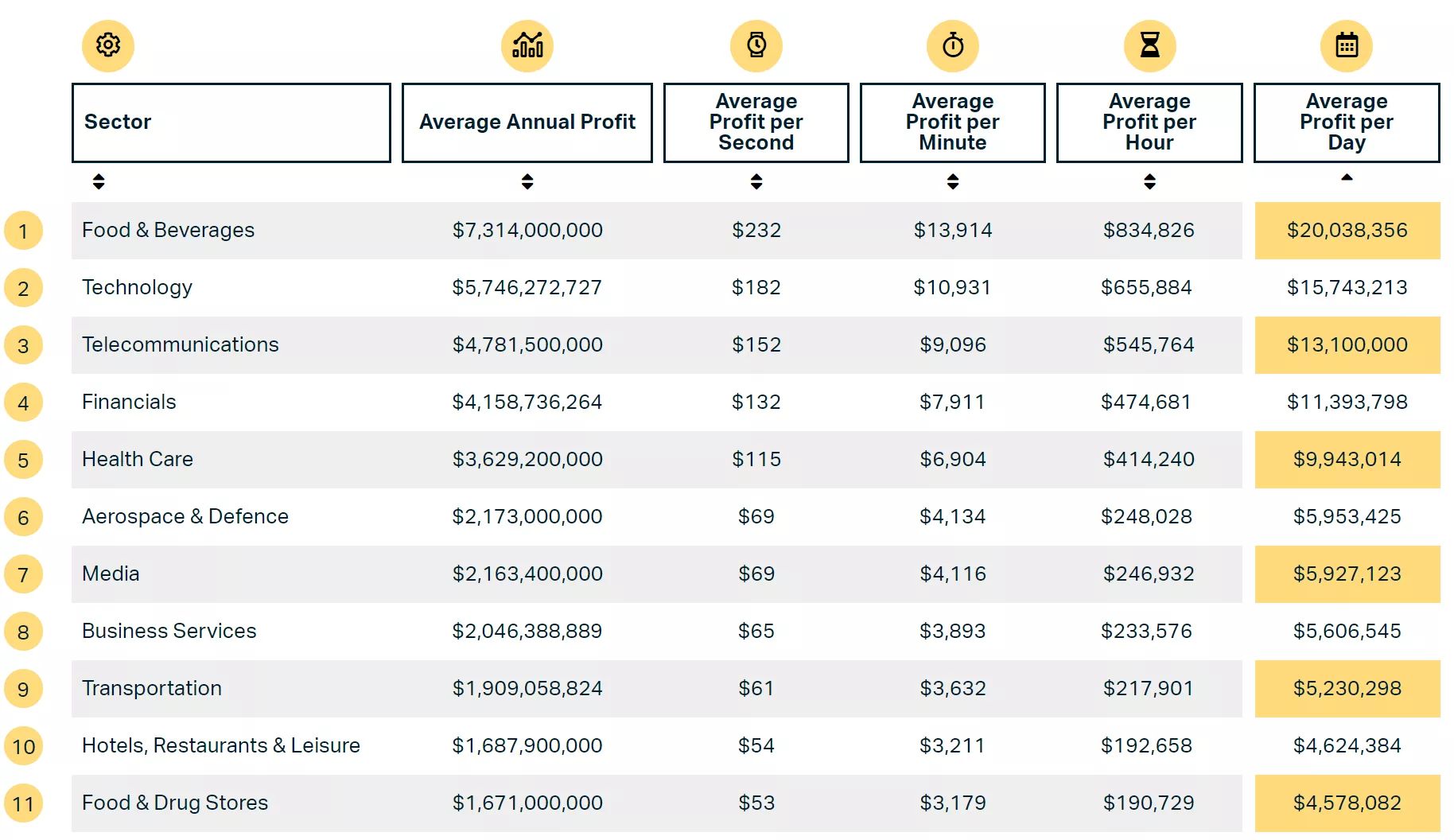Sort the table by Sector column arrows
Screen dimensions: 1454x840
point(99,181)
